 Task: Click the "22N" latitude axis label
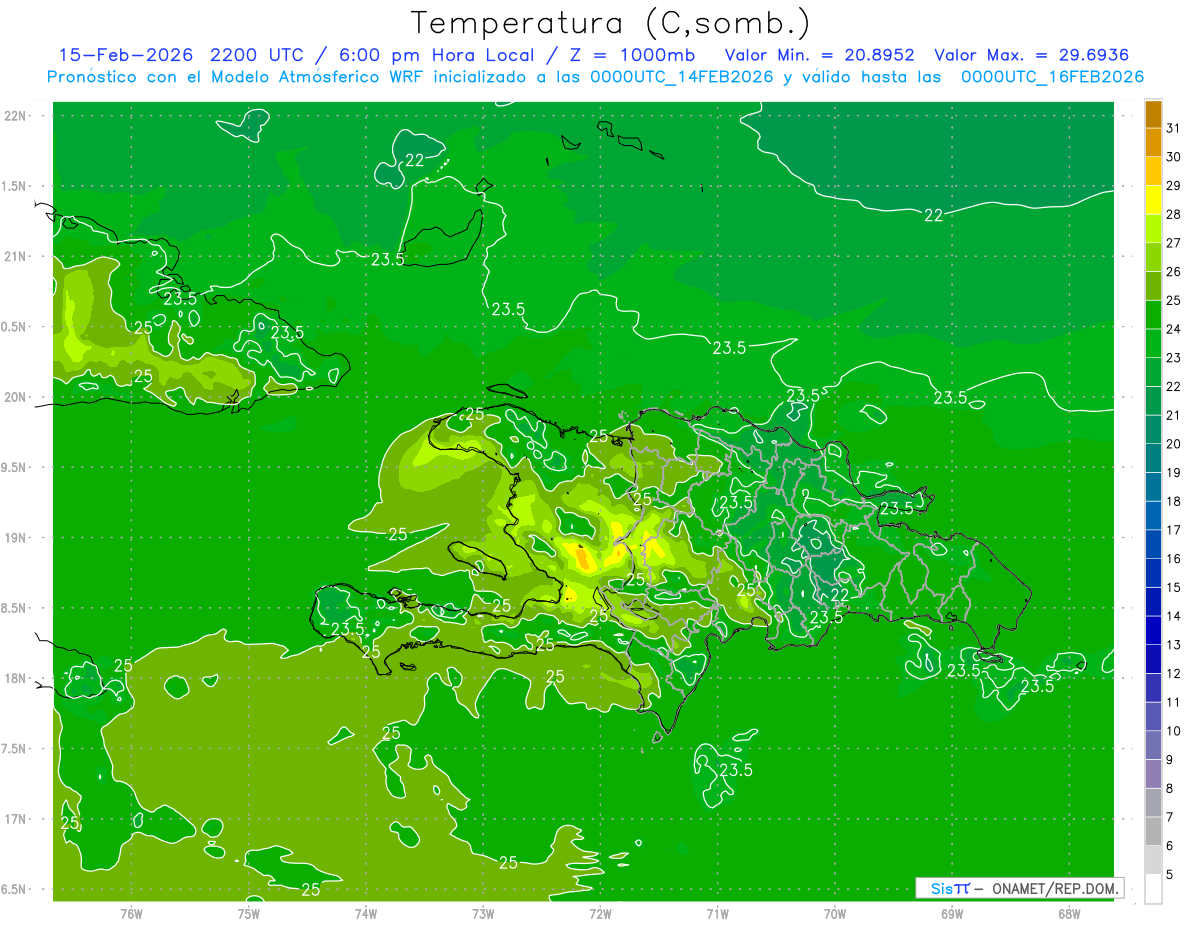click(15, 116)
